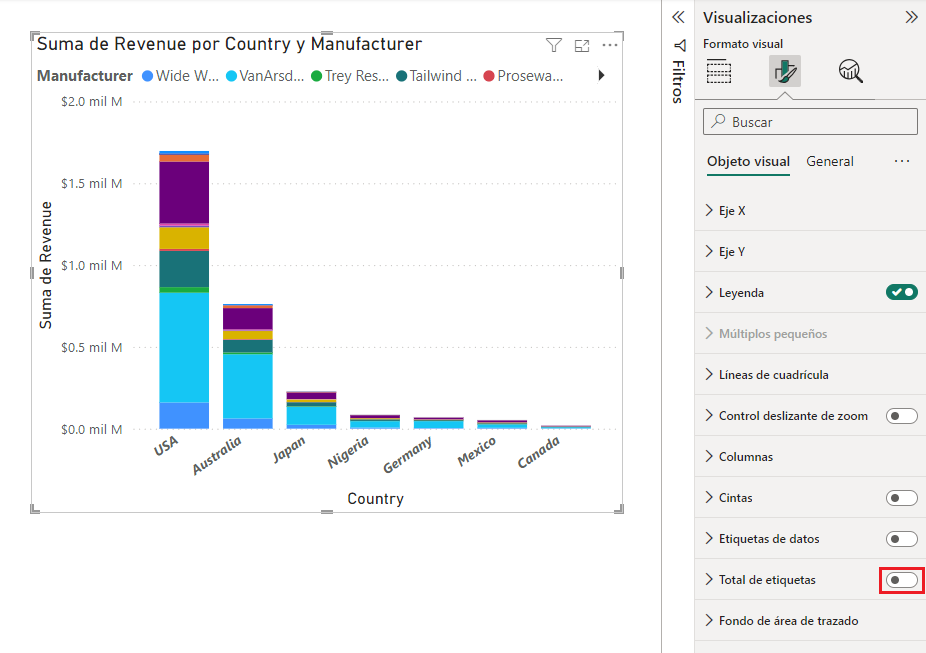Switch to the General tab
926x653 pixels.
pos(830,161)
